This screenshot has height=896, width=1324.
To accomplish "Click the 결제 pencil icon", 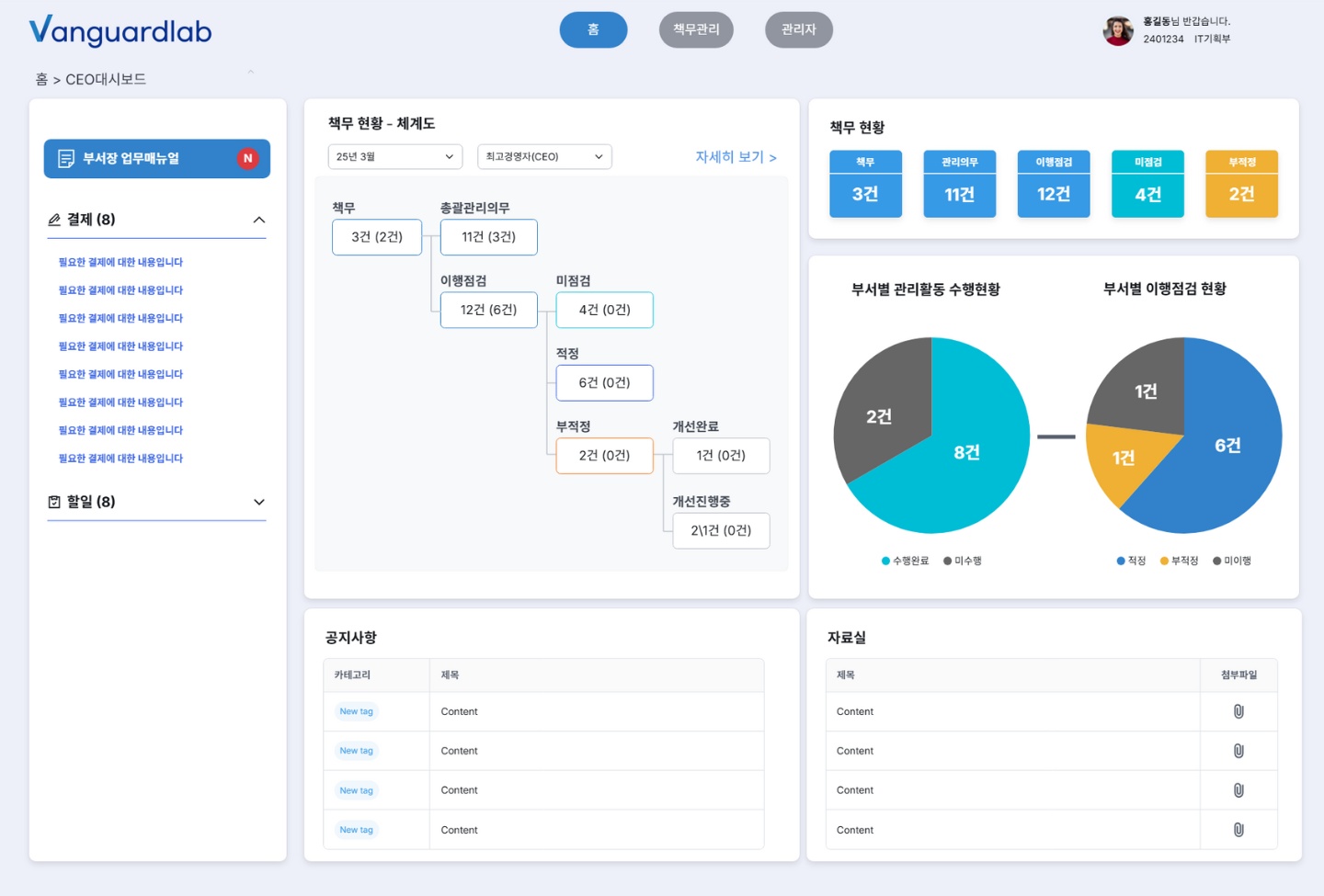I will (54, 220).
